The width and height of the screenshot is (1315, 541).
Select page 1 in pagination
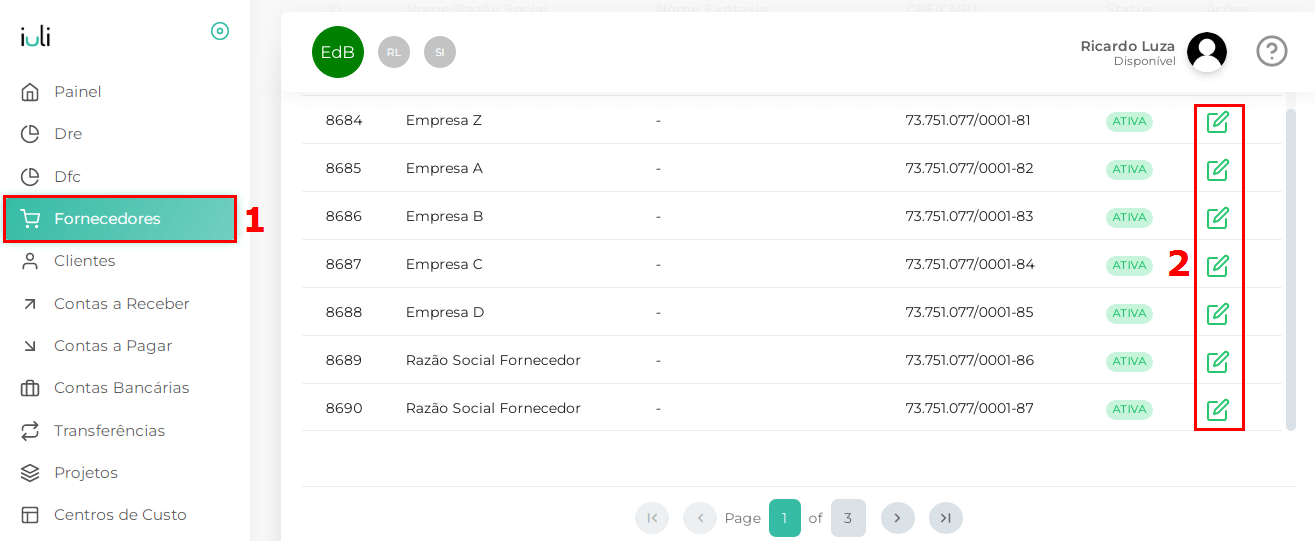[x=785, y=518]
